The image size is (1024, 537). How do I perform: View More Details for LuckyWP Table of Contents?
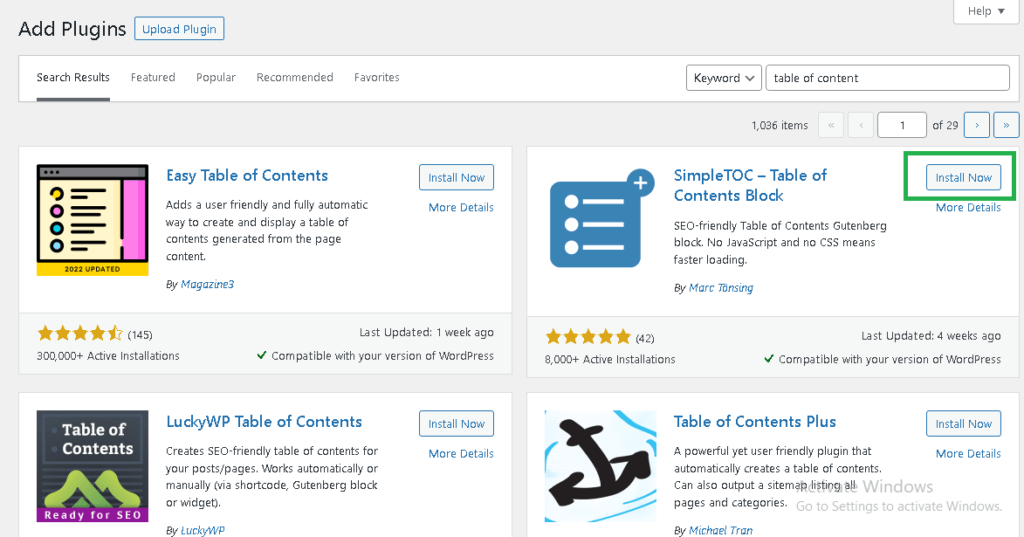click(461, 453)
